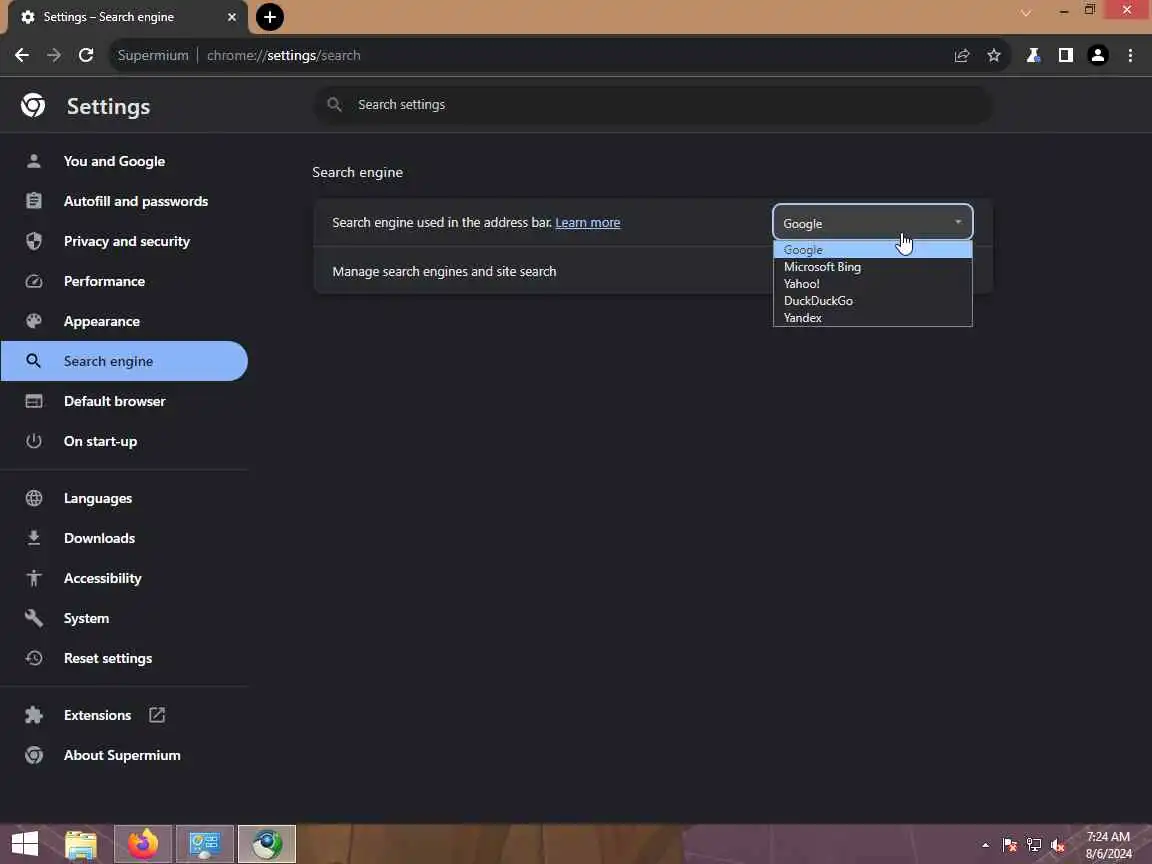This screenshot has width=1152, height=864.
Task: Close the Settings – Search engine tab
Action: click(x=231, y=17)
